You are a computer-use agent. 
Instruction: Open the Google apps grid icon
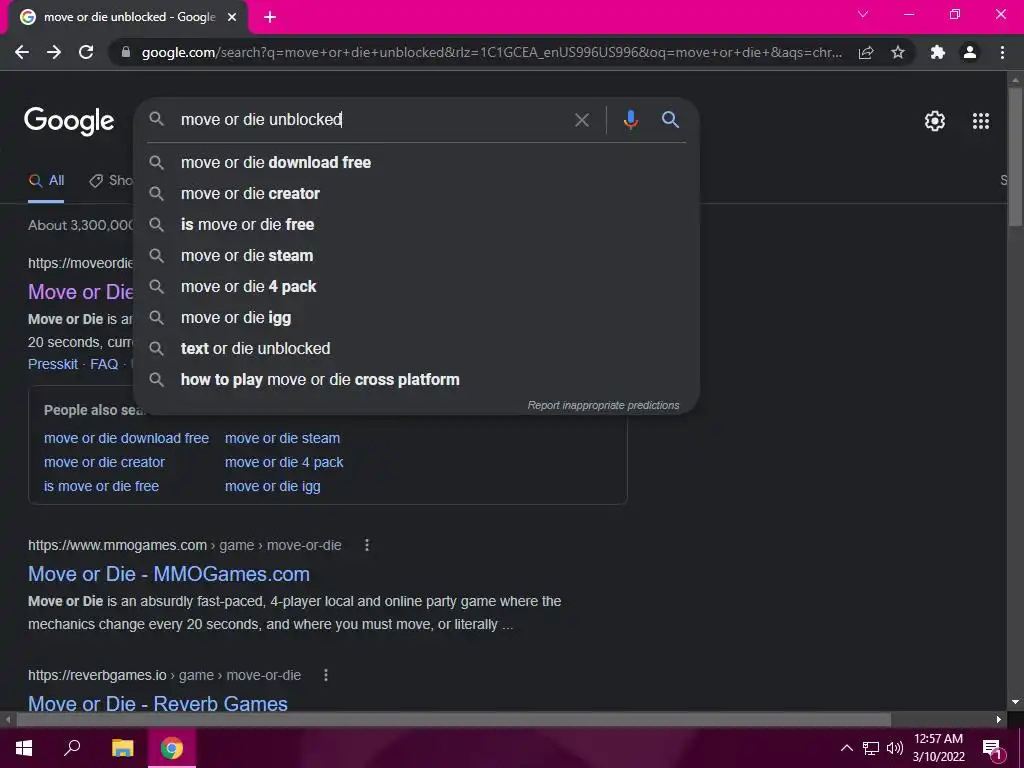[x=980, y=121]
